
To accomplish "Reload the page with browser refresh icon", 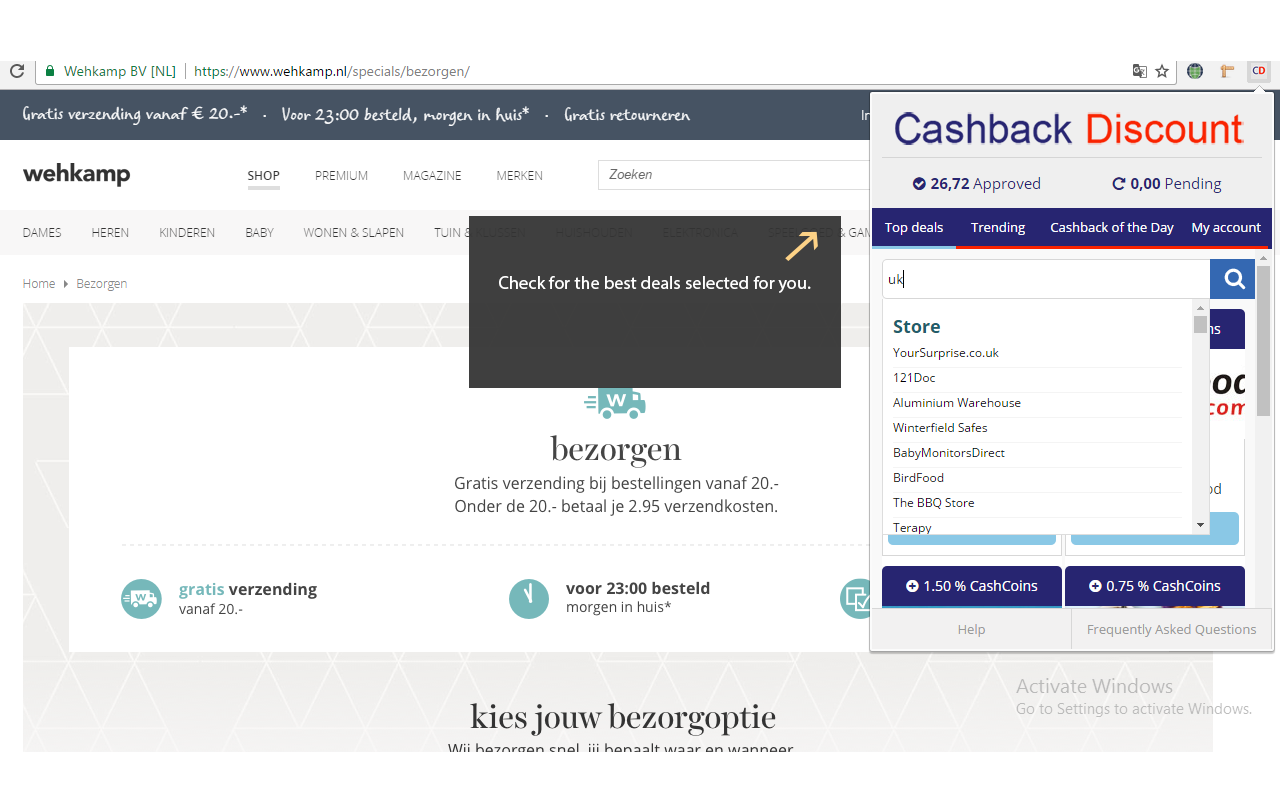I will tap(17, 71).
